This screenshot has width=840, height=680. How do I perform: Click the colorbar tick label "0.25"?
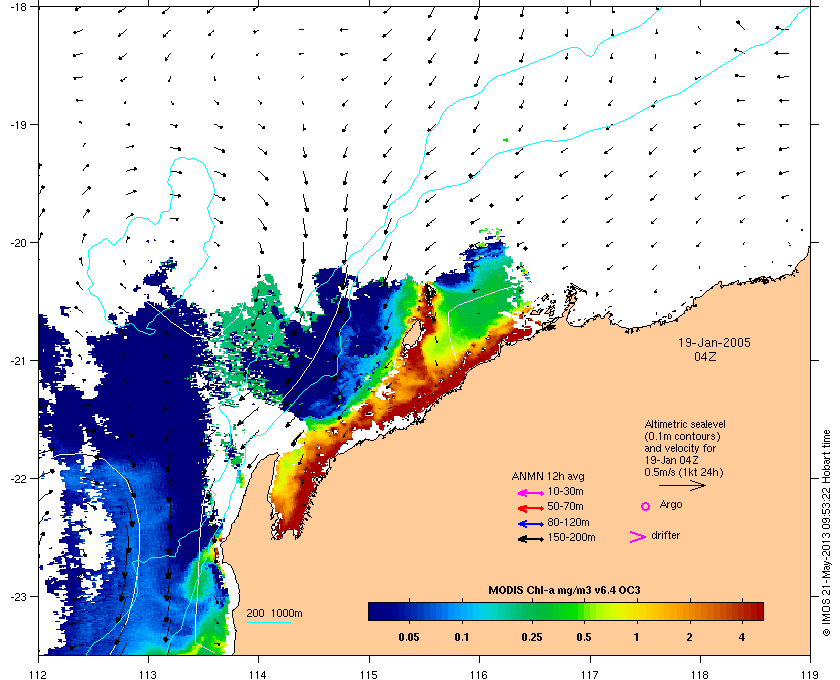point(531,638)
